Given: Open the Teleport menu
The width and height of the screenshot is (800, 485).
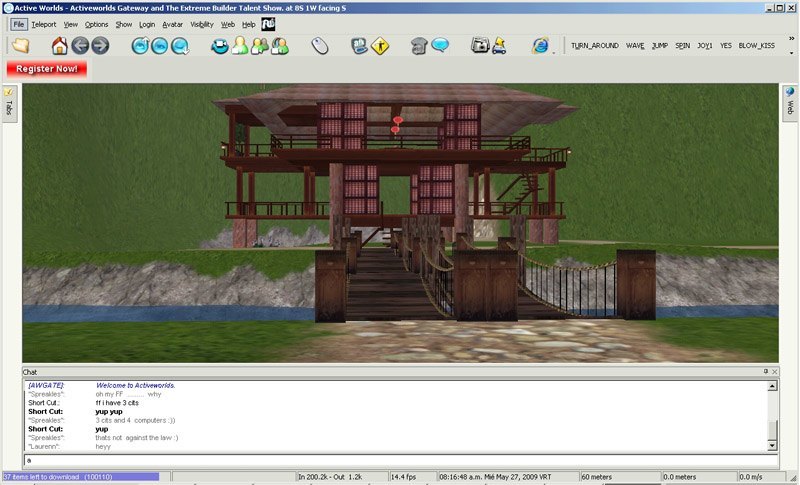Looking at the screenshot, I should pos(44,24).
